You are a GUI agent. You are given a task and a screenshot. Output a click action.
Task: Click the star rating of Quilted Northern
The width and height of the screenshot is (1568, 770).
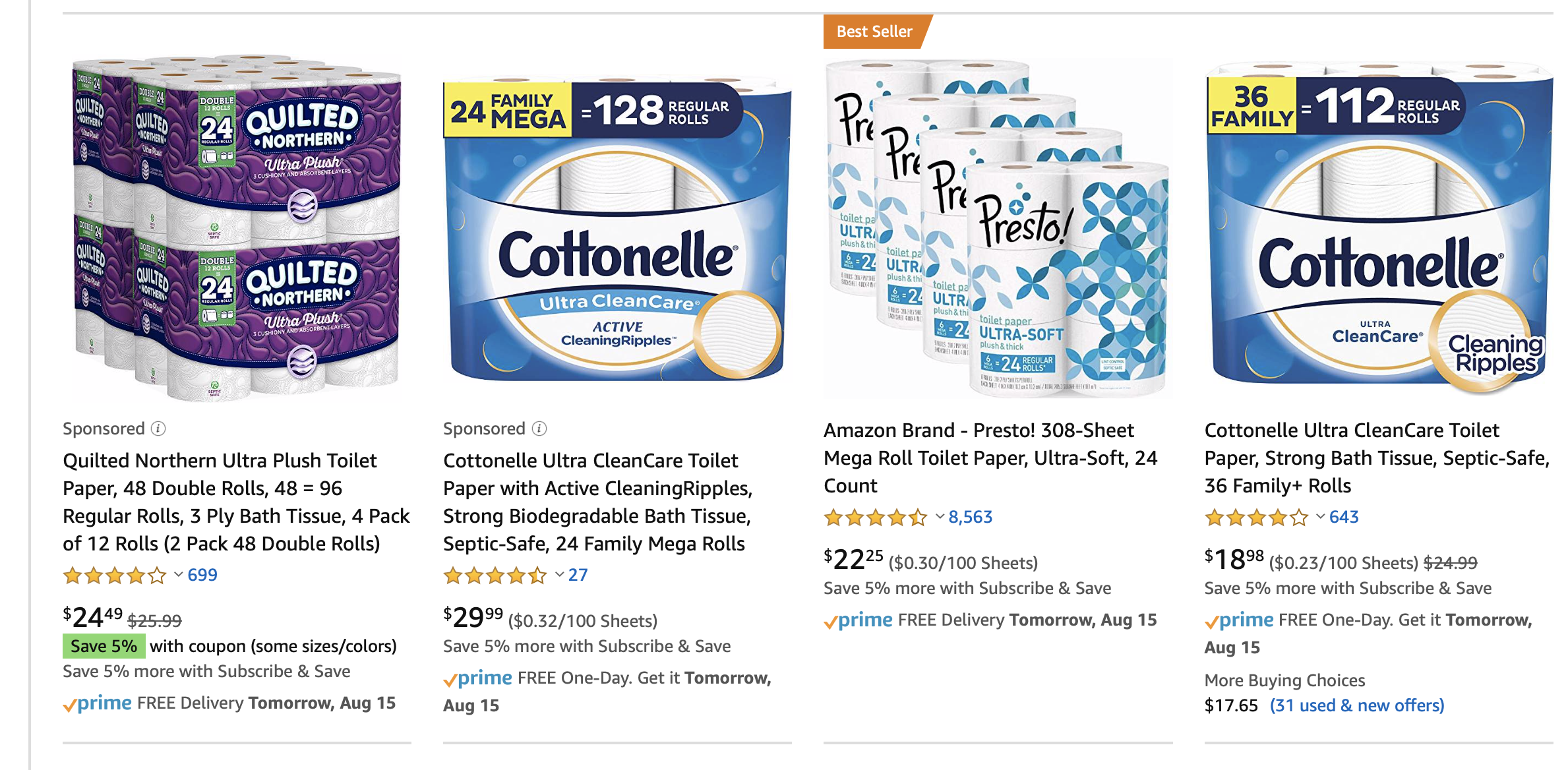coord(115,576)
